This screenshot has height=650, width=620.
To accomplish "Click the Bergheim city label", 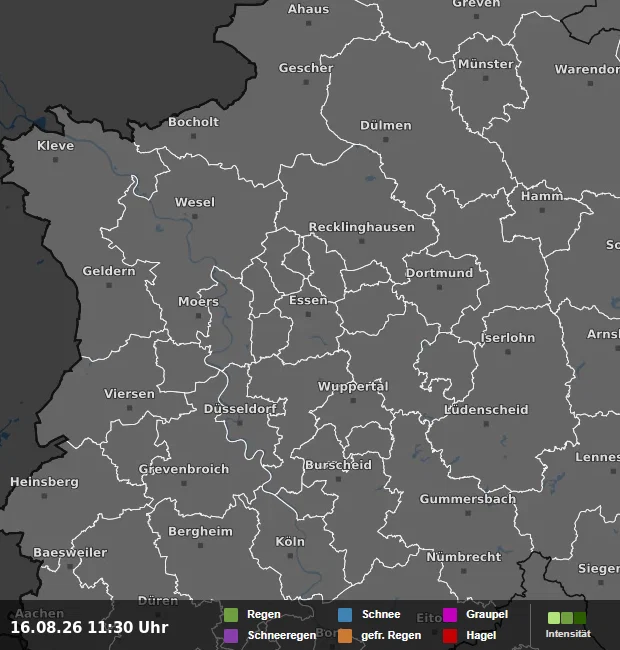I will point(201,531).
